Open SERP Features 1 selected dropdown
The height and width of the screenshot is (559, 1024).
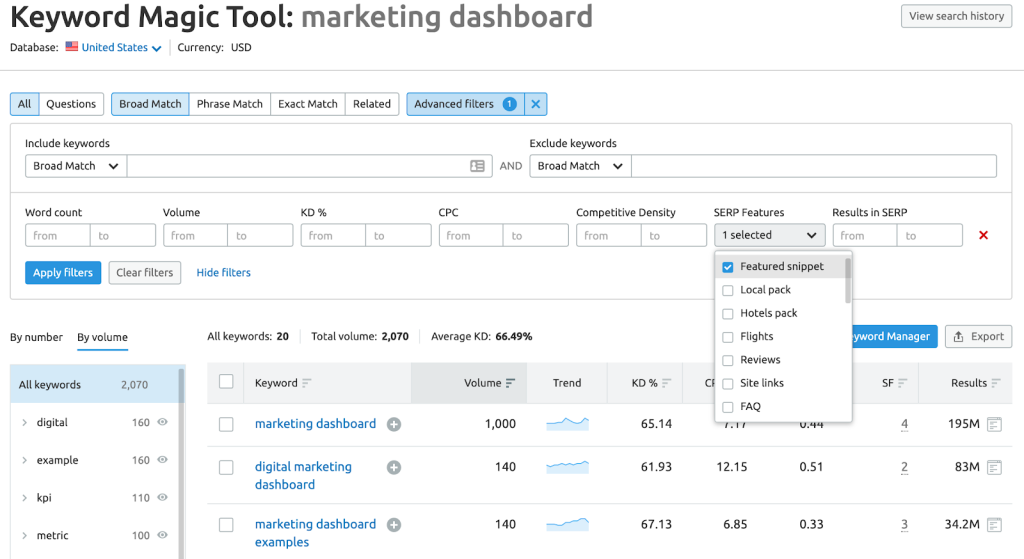coord(769,235)
